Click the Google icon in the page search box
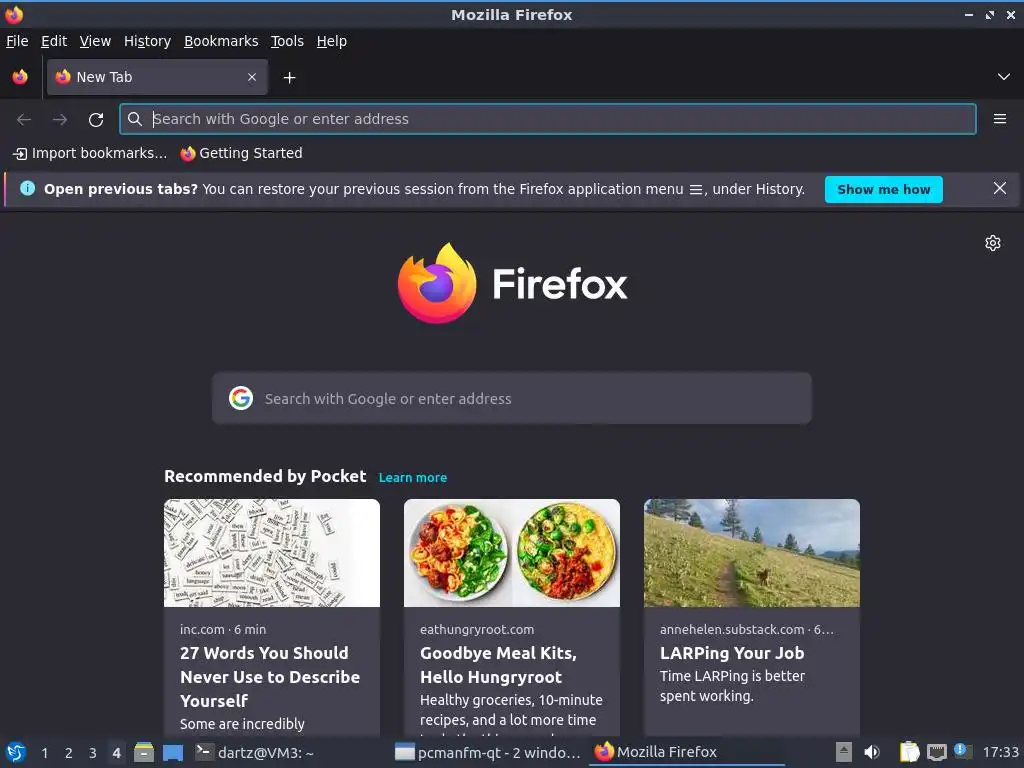The image size is (1024, 768). [241, 398]
